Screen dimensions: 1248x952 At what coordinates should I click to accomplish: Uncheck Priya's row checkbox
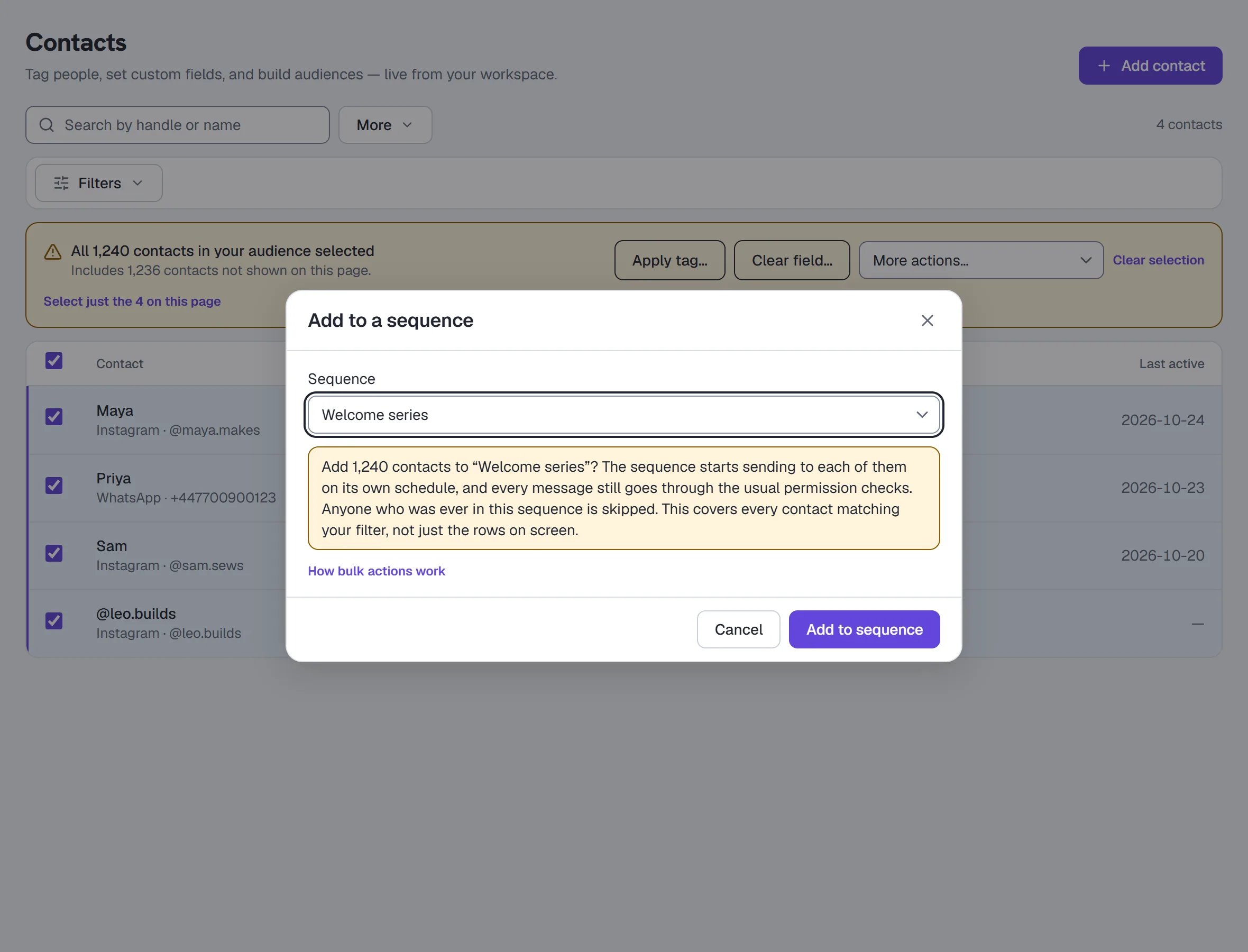(x=54, y=485)
